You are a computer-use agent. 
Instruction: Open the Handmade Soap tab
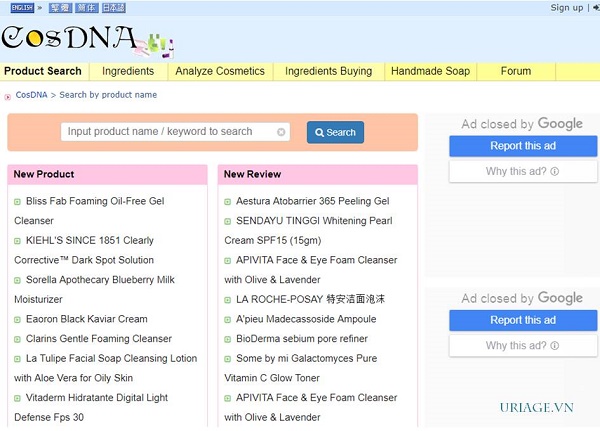tap(430, 71)
